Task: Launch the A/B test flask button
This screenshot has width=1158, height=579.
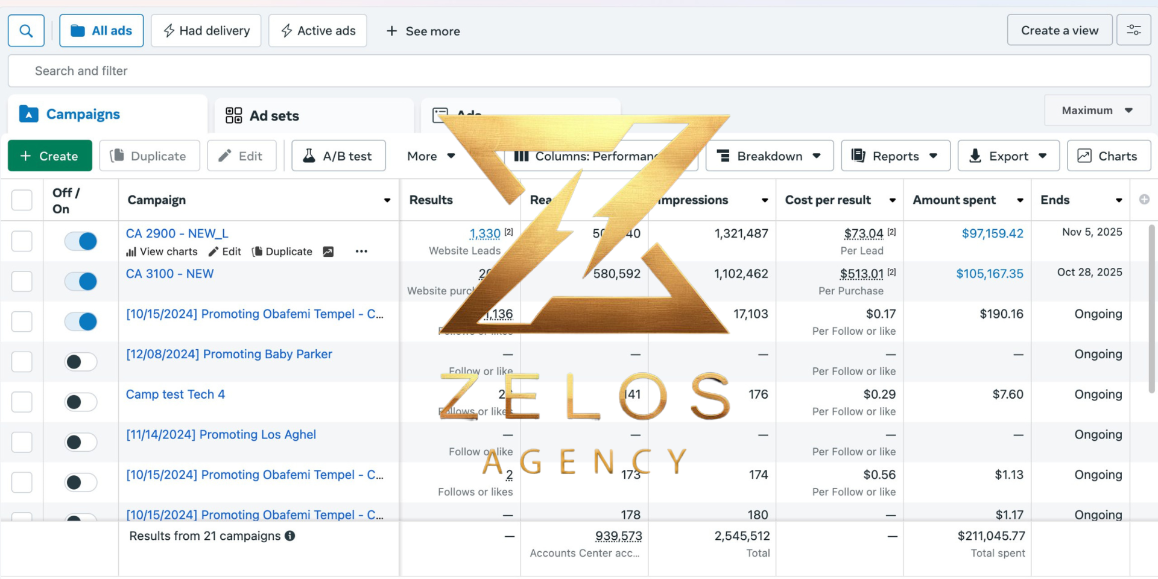Action: click(x=338, y=156)
